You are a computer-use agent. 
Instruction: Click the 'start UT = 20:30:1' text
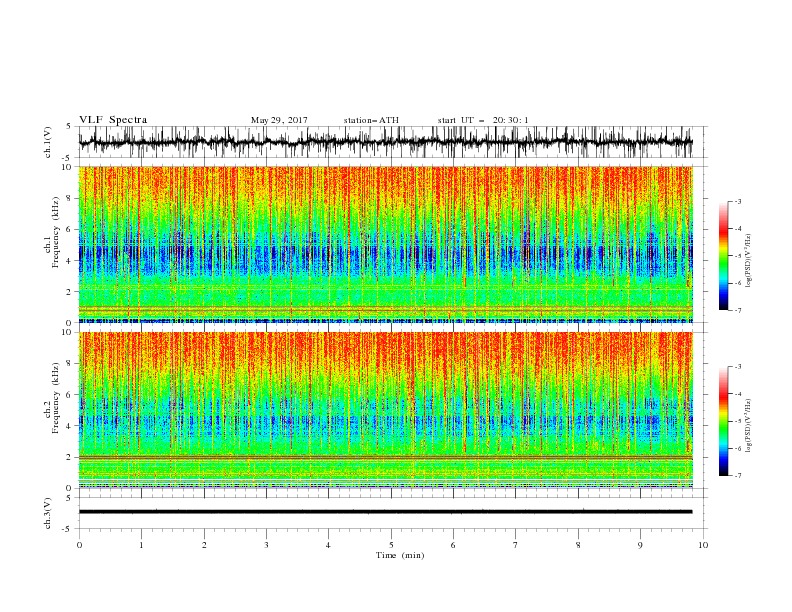[483, 120]
